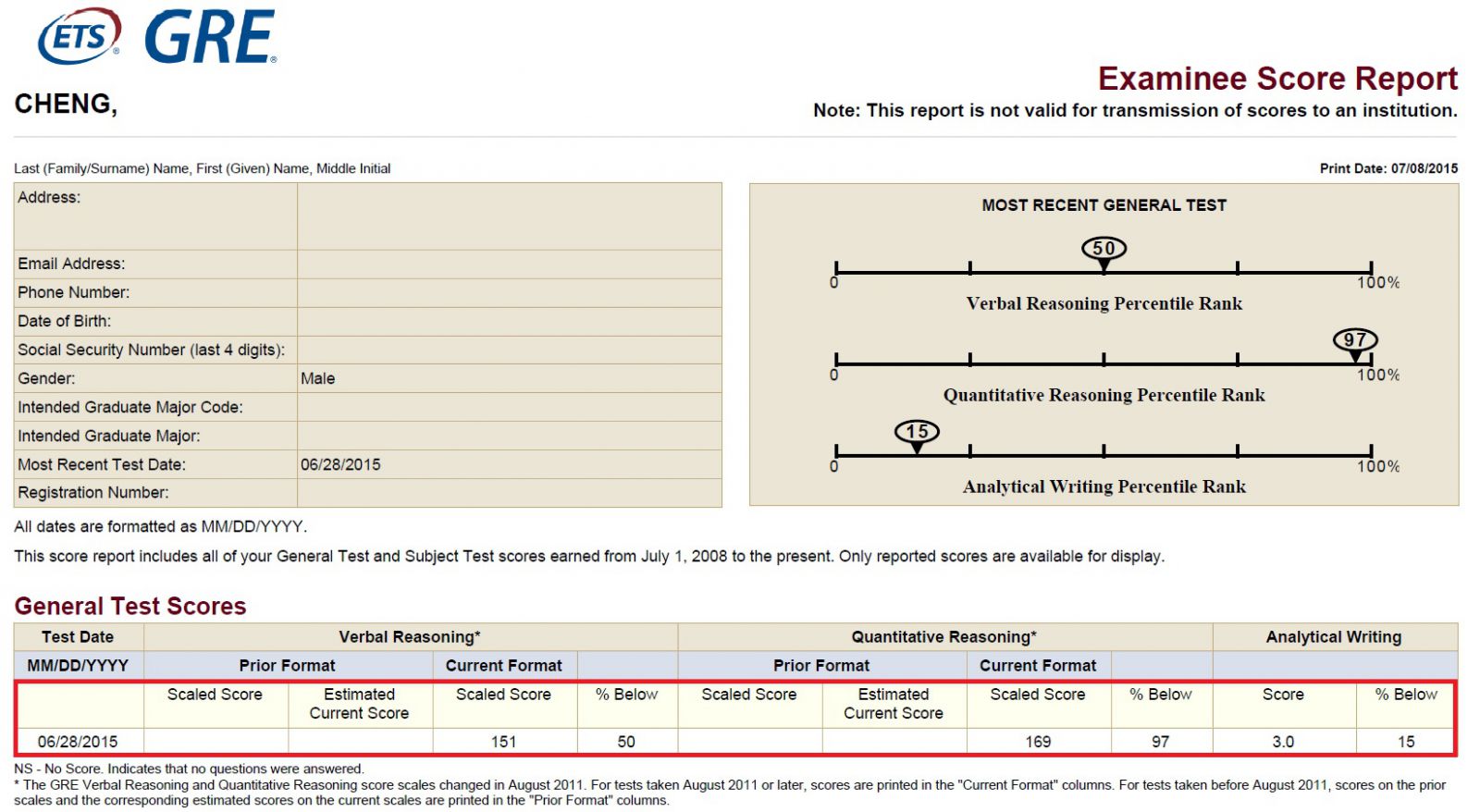Click the ETS logo
This screenshot has width=1480, height=812.
coord(79,36)
